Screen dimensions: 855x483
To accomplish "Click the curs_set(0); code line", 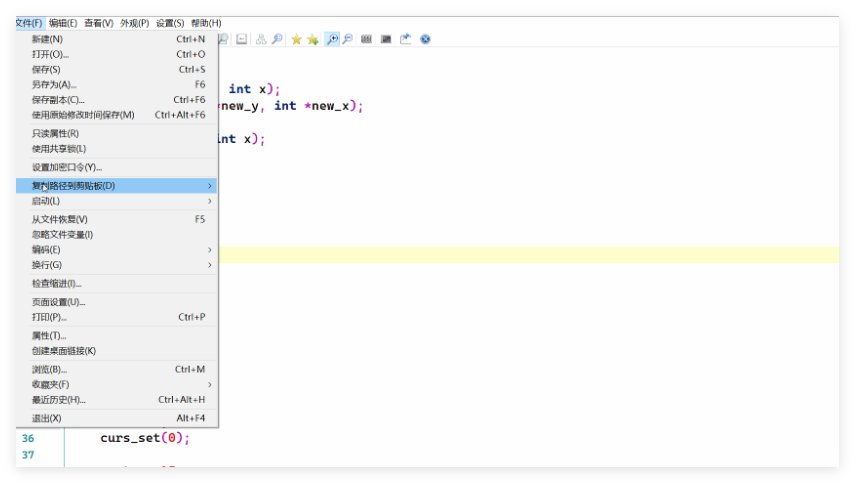I will [x=144, y=438].
